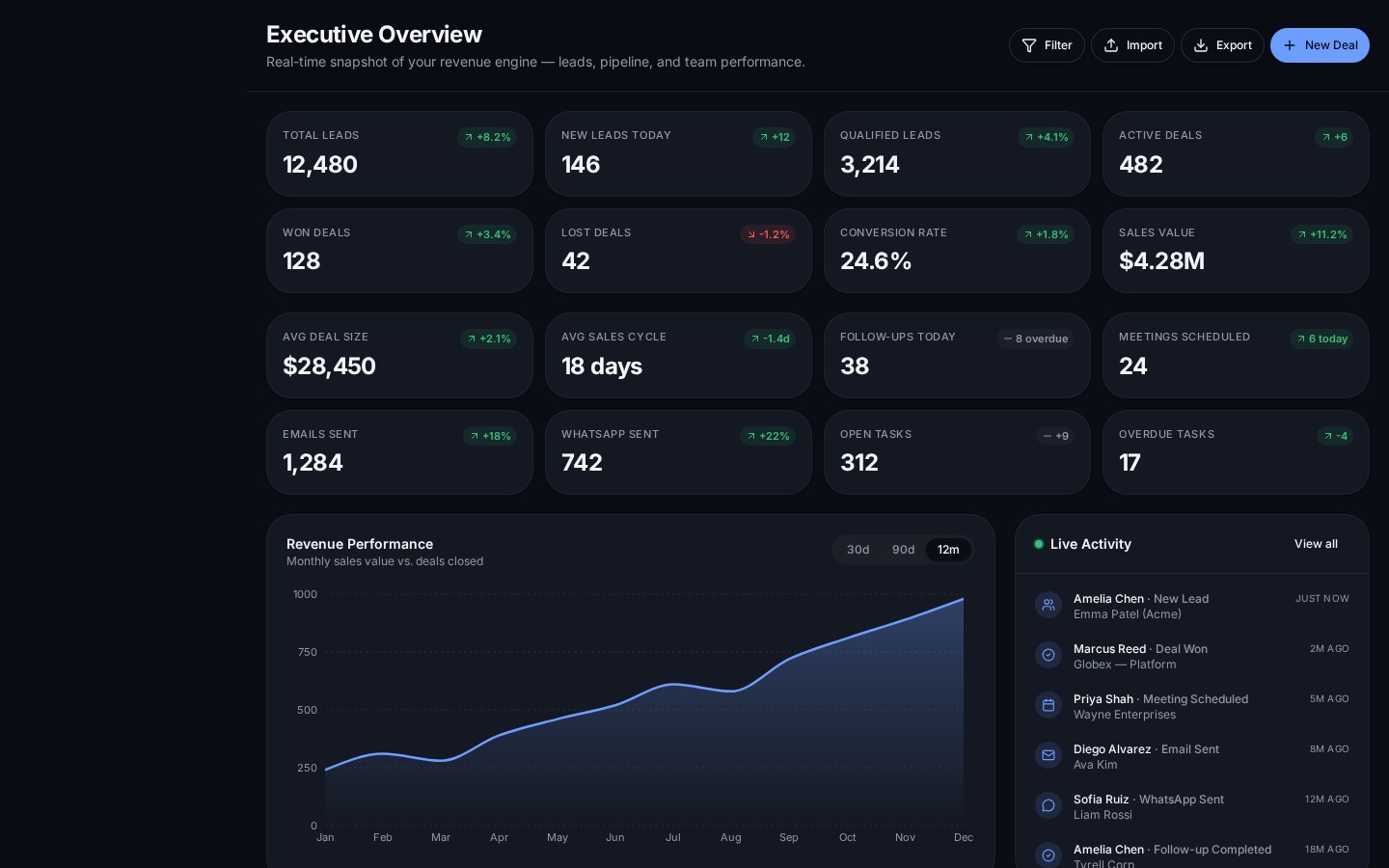This screenshot has height=868, width=1389.
Task: Click the Qualified Leads value 3,214
Action: point(870,165)
